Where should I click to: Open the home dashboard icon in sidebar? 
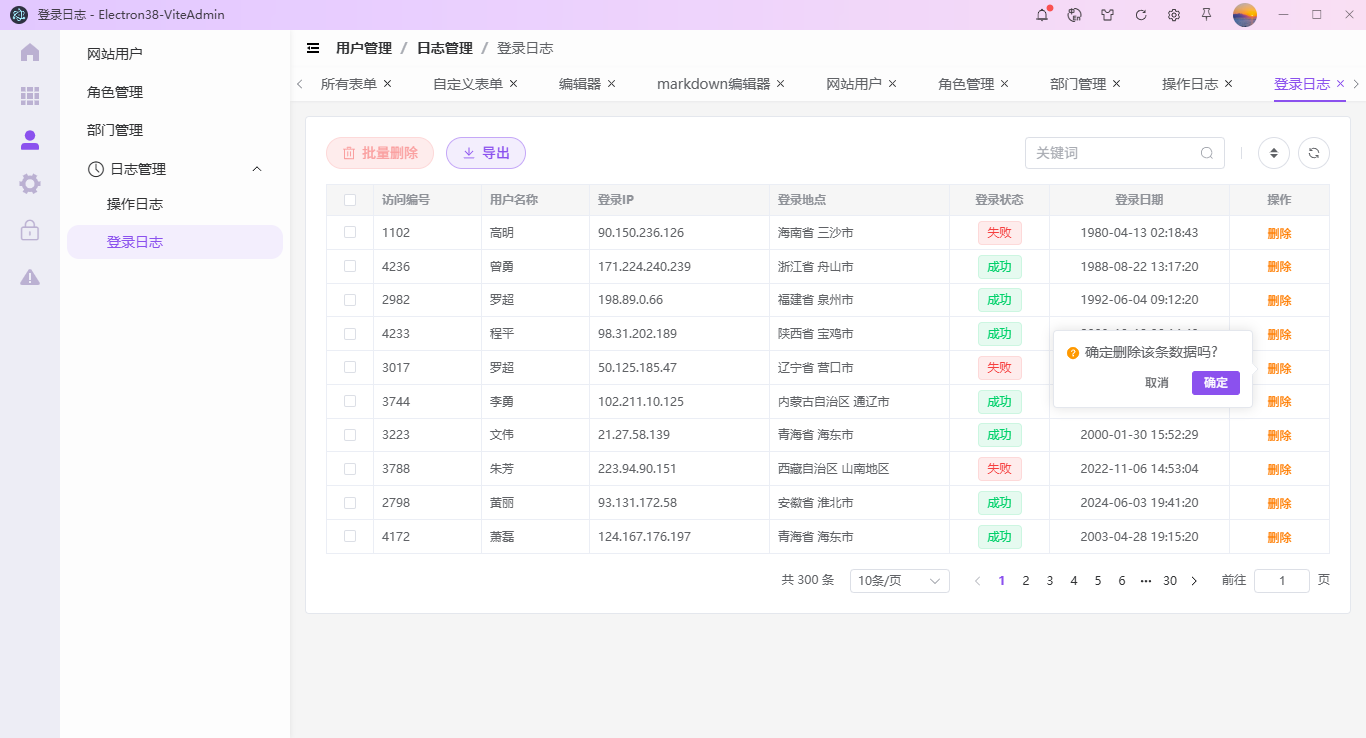click(x=29, y=51)
